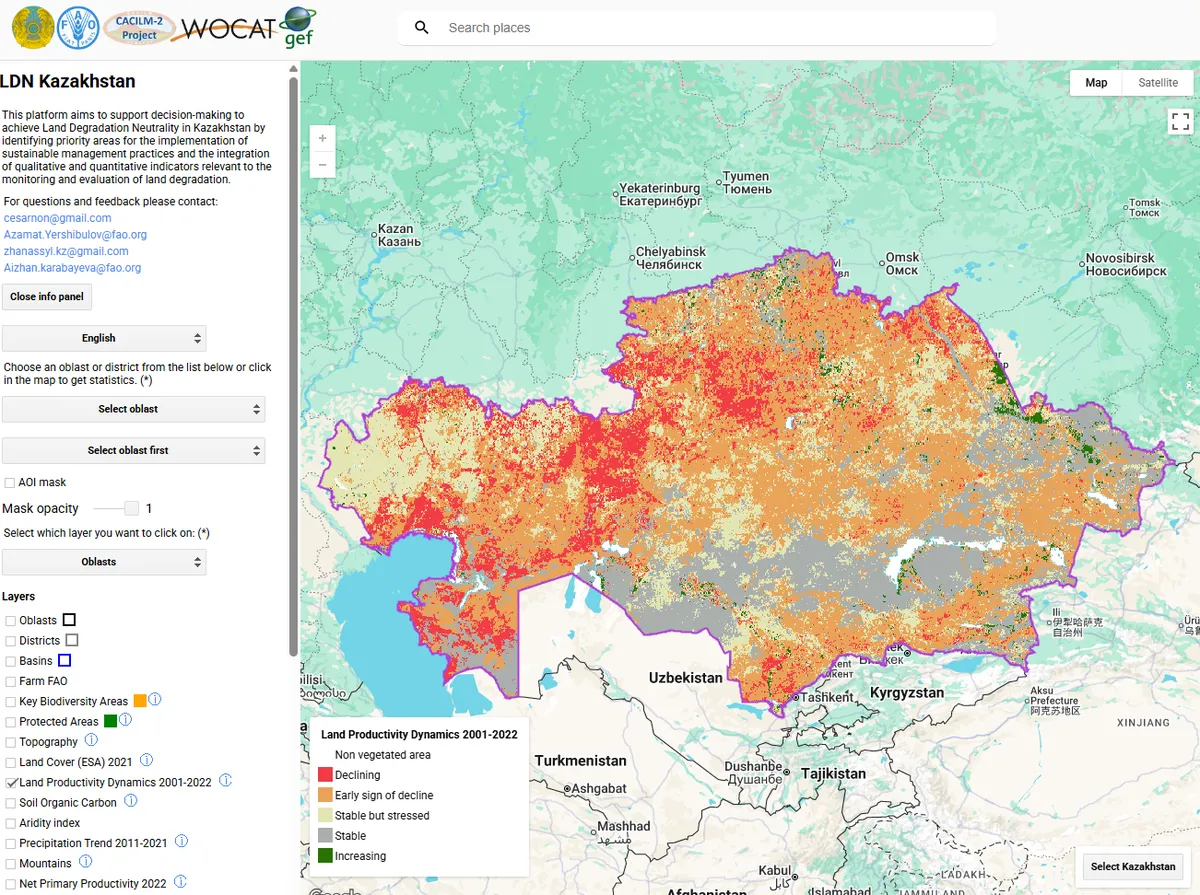Click the Select Kazakhstan button
Image resolution: width=1200 pixels, height=895 pixels.
(x=1133, y=867)
